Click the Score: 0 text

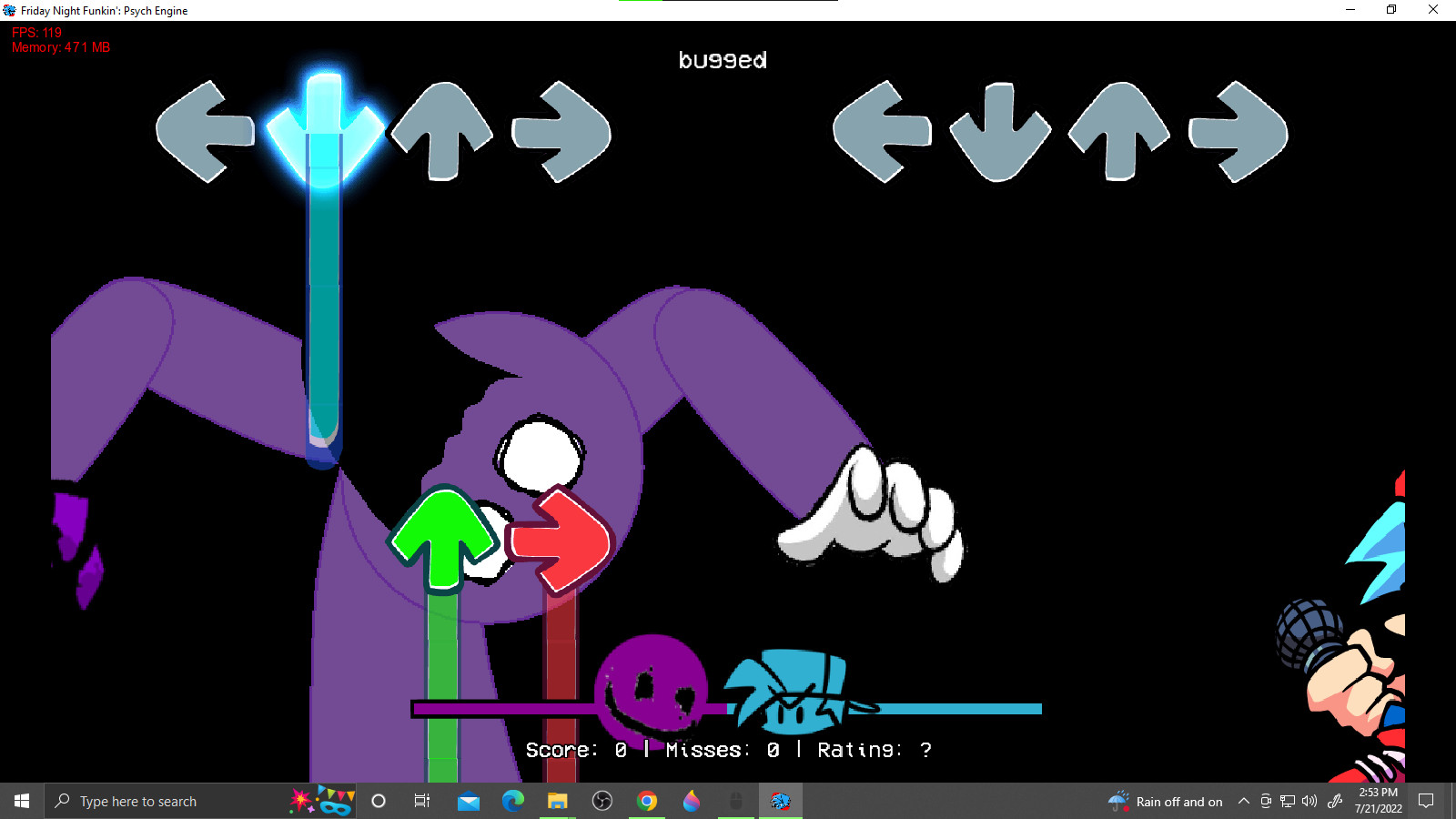[576, 750]
